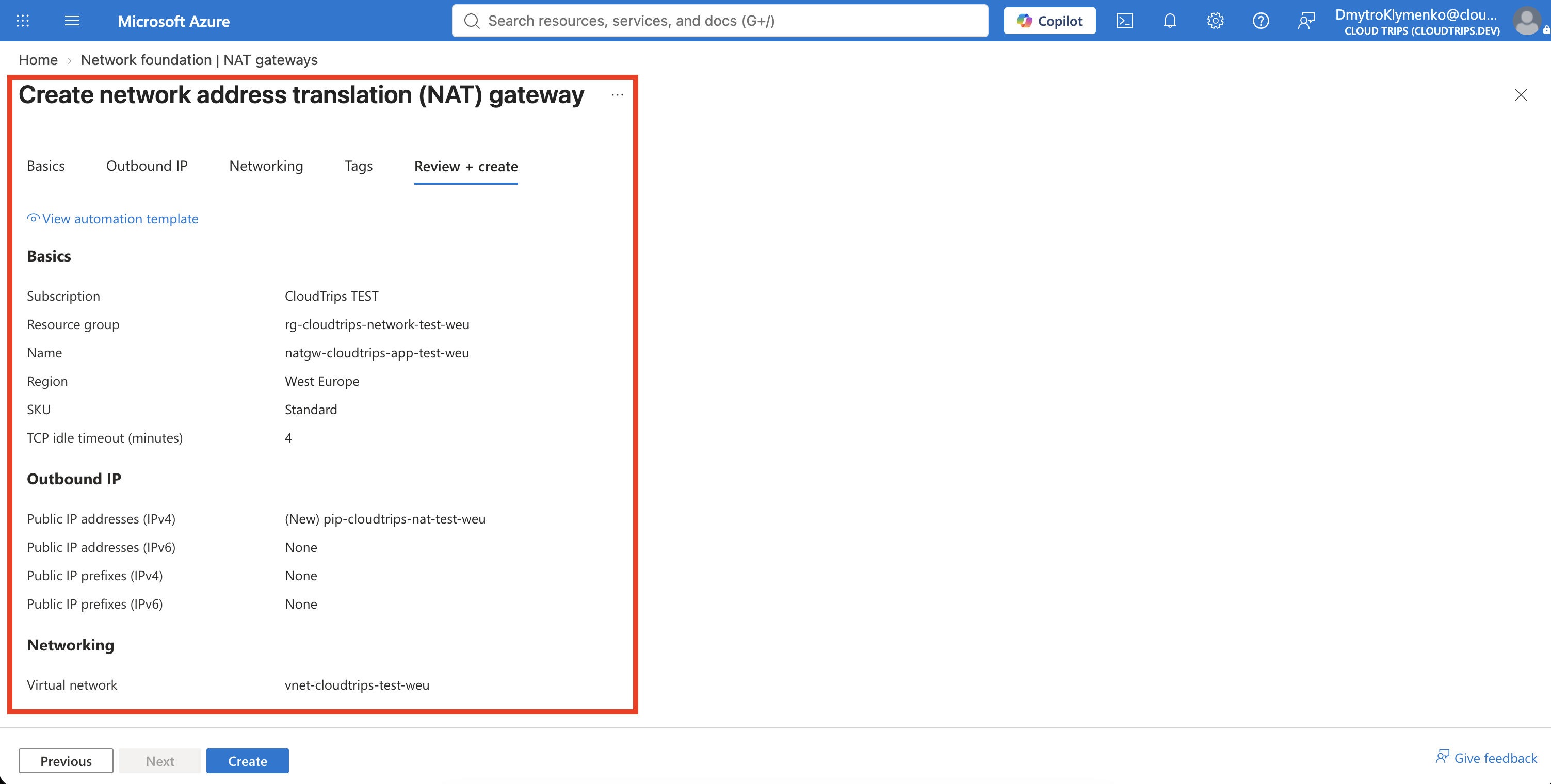Click the Public IP prefixes (IPv4) label
Image resolution: width=1551 pixels, height=784 pixels.
tap(95, 576)
